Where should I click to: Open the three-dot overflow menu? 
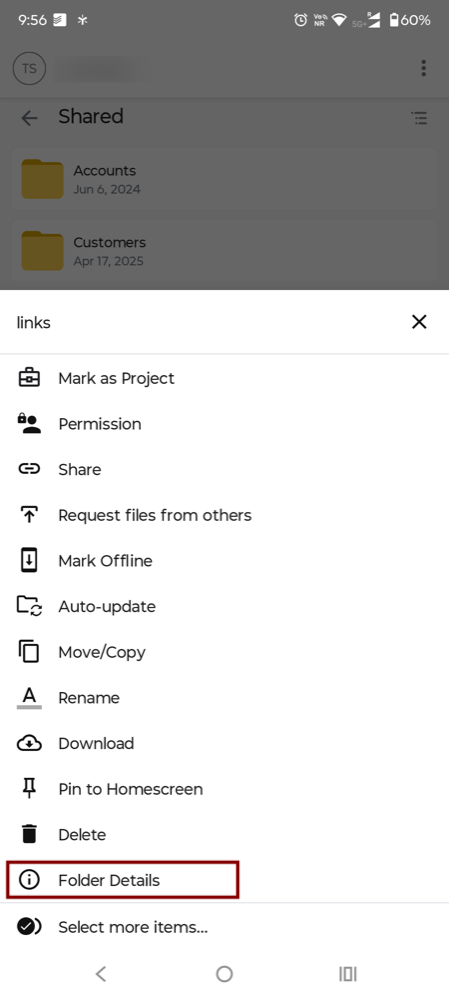(424, 68)
